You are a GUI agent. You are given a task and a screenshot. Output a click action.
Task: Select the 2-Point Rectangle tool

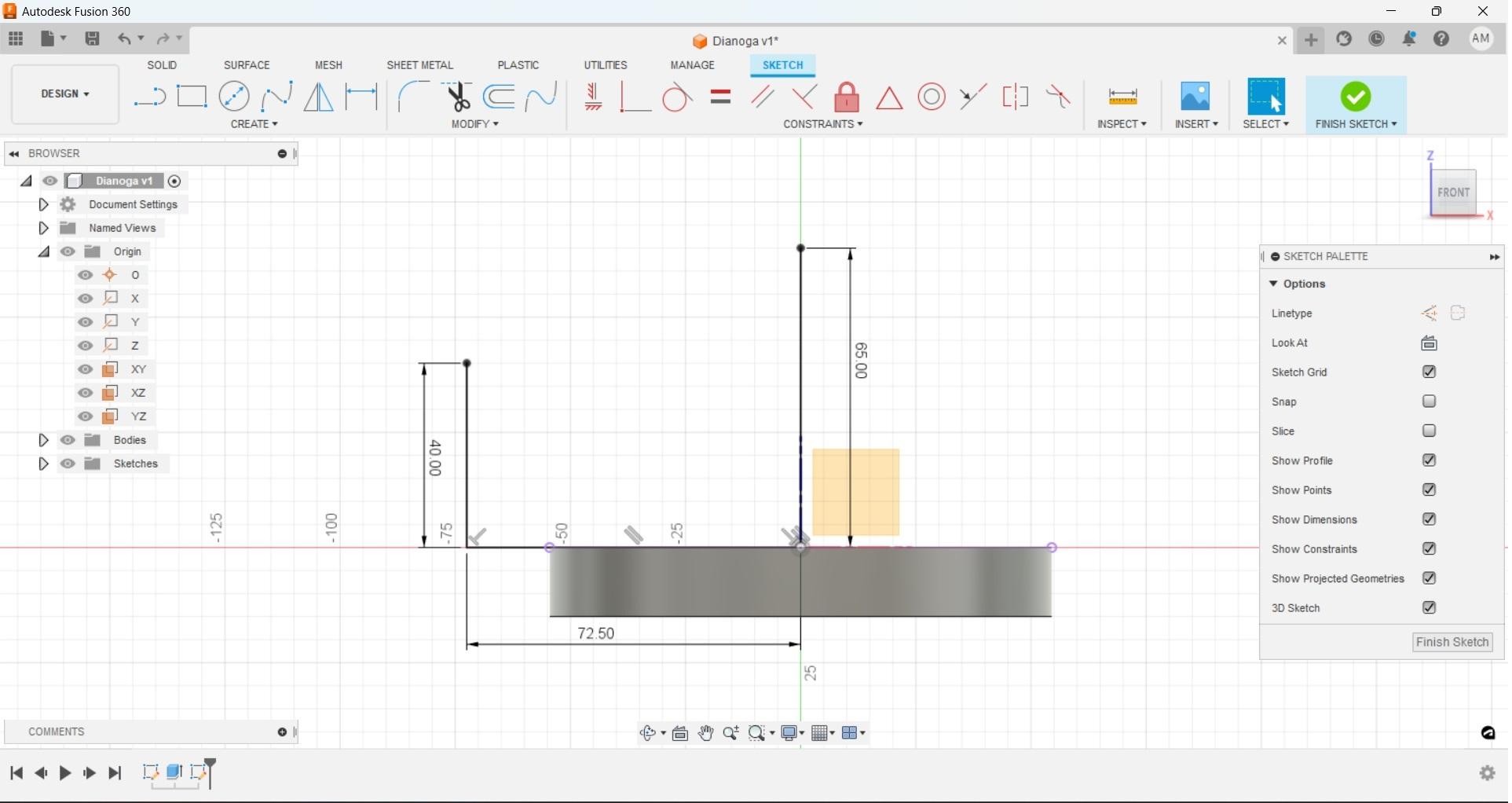[192, 97]
